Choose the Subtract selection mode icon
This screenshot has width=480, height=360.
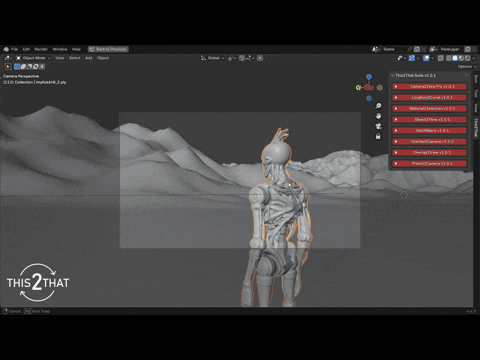pos(29,67)
